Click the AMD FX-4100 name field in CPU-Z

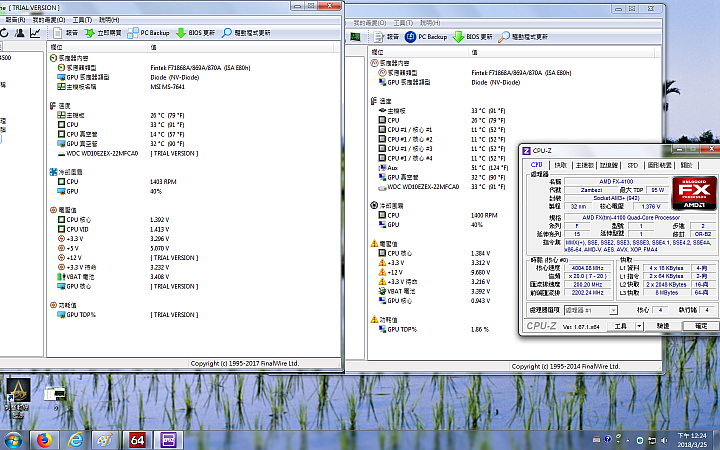click(x=616, y=182)
